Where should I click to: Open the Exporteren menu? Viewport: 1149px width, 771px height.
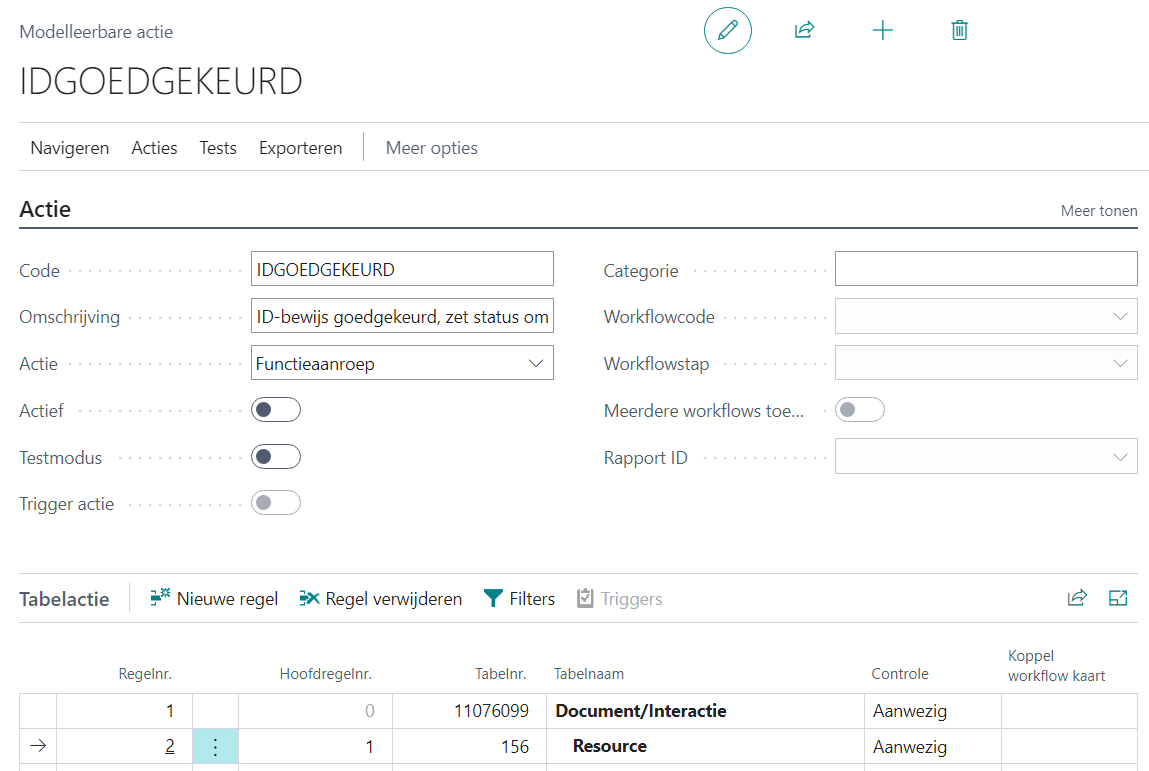click(300, 148)
